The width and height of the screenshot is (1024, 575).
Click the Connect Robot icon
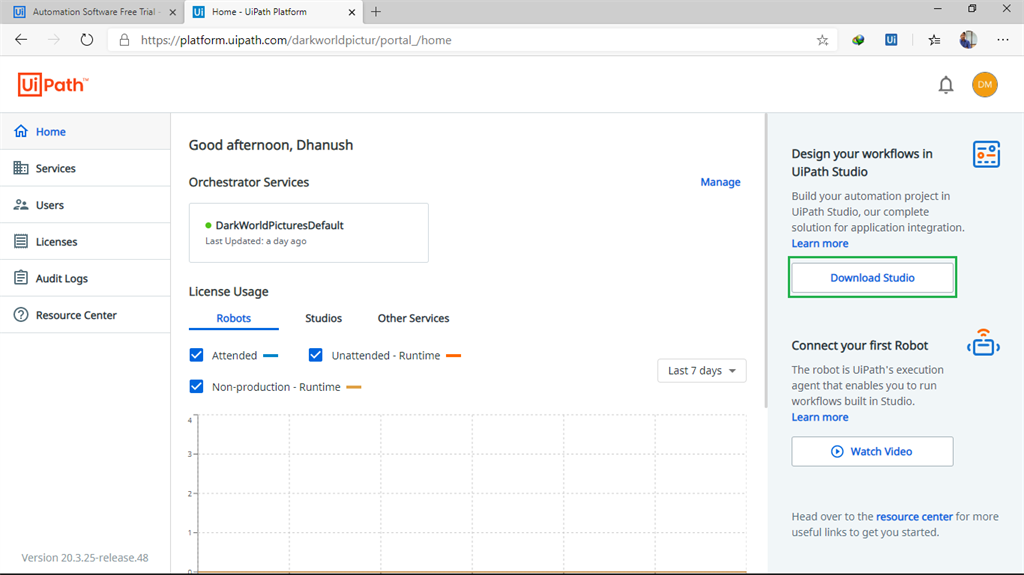coord(984,342)
